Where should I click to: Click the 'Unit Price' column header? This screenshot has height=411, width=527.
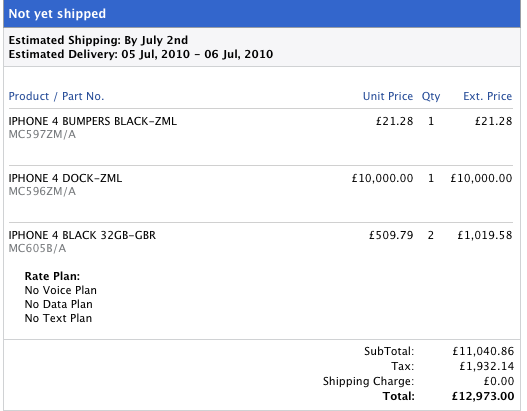pyautogui.click(x=388, y=96)
